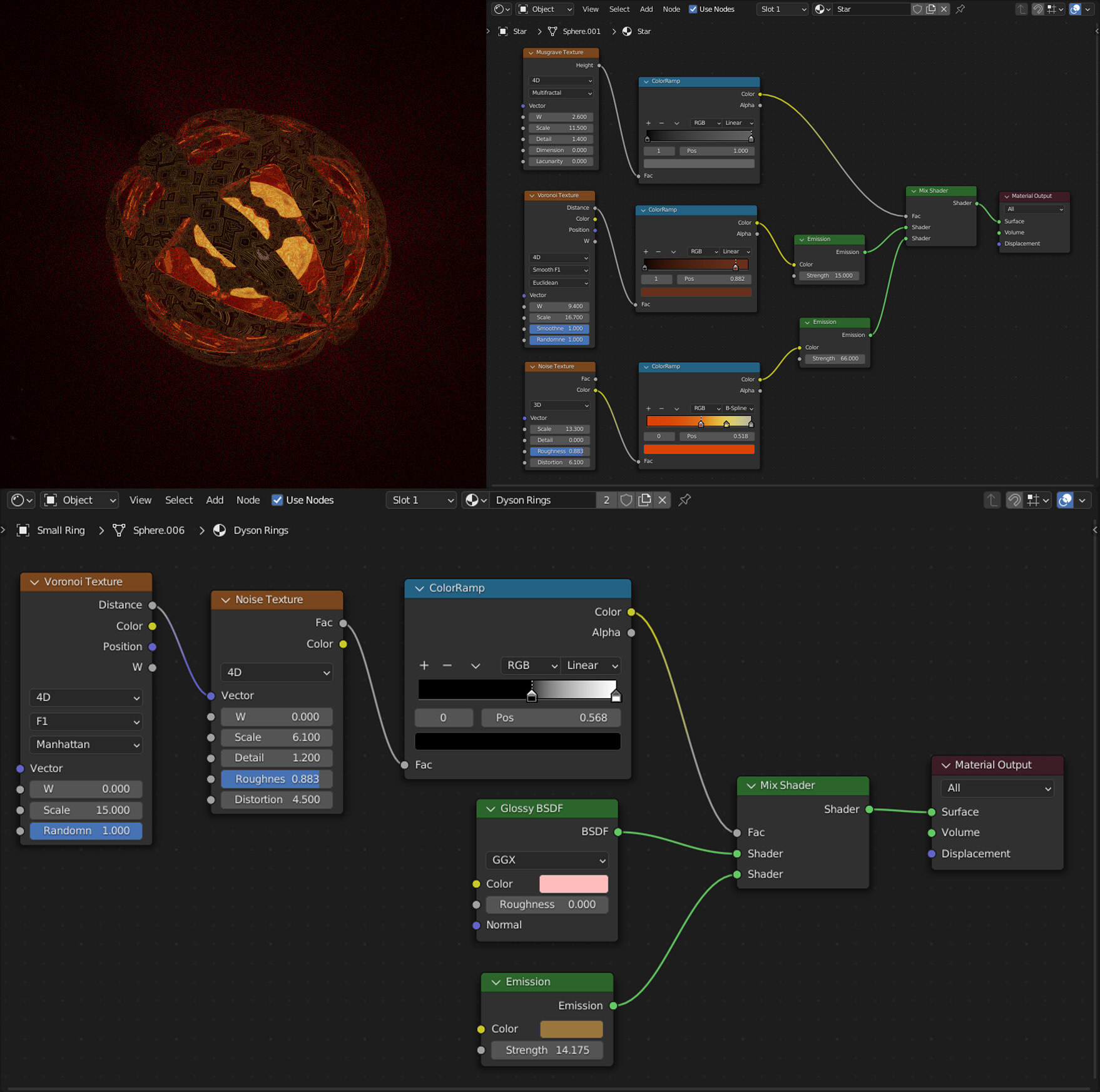The width and height of the screenshot is (1100, 1092).
Task: Toggle fake user shield for Star material
Action: coord(917,9)
